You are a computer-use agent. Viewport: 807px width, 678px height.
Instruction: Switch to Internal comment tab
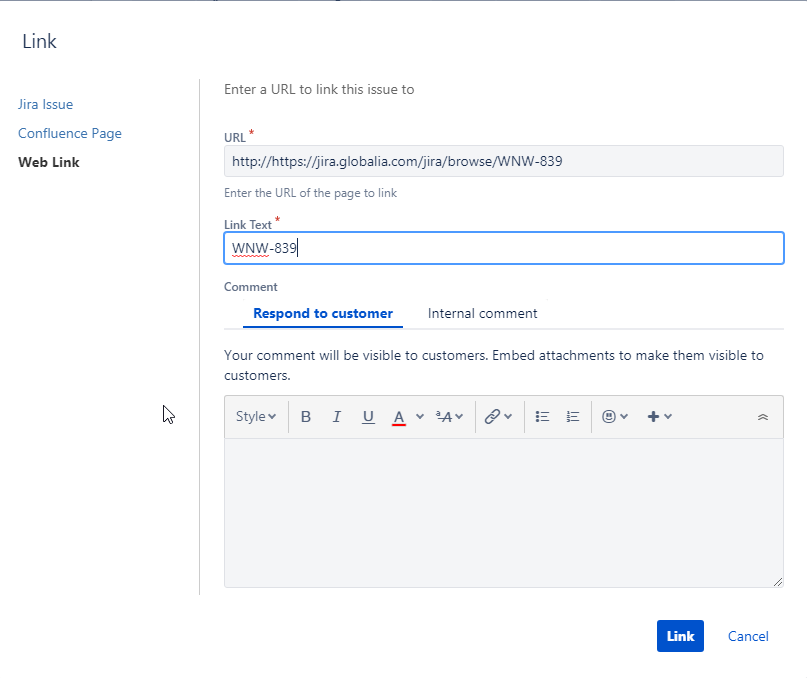point(482,314)
